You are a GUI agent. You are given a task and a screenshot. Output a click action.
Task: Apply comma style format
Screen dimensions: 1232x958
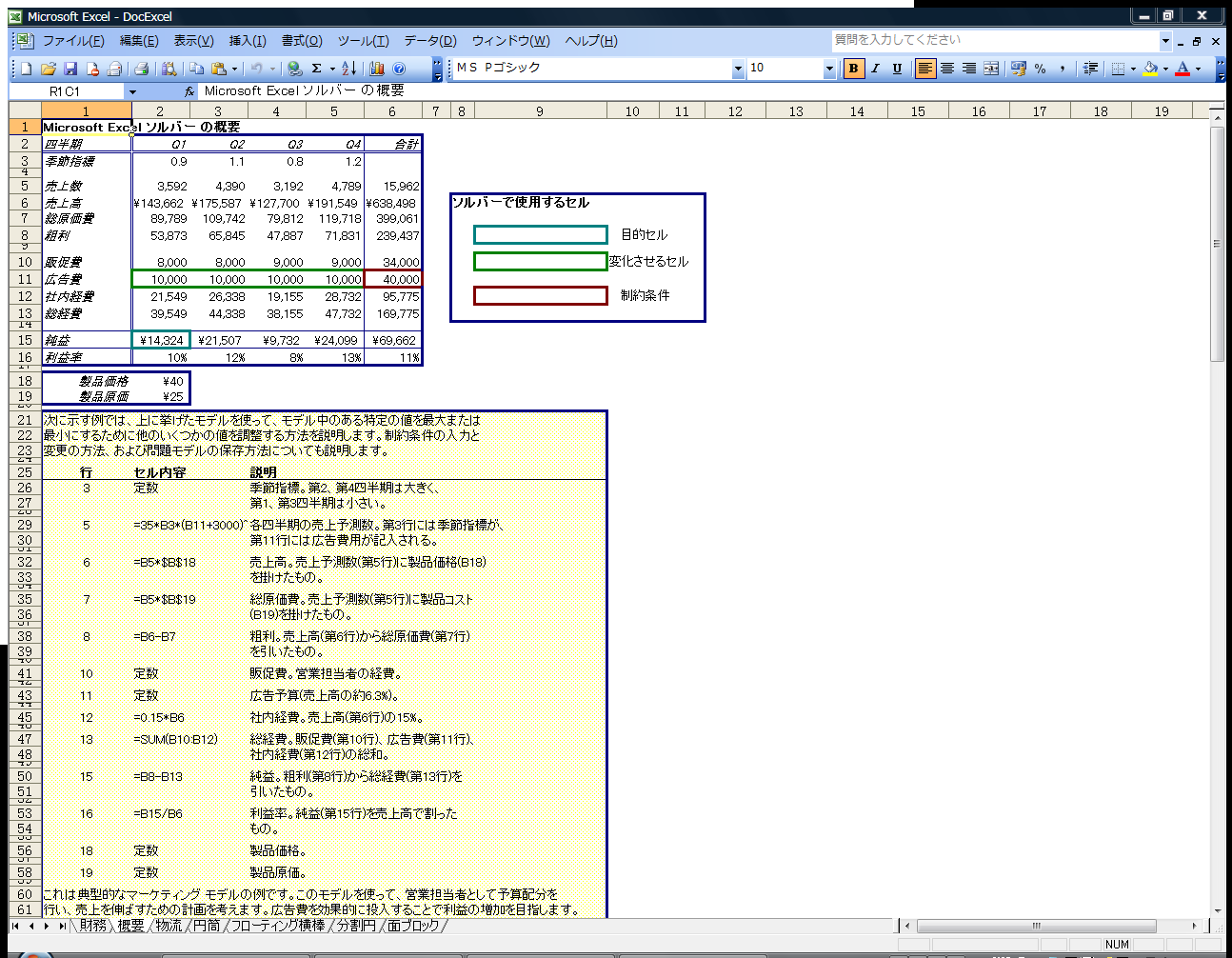tap(1063, 69)
